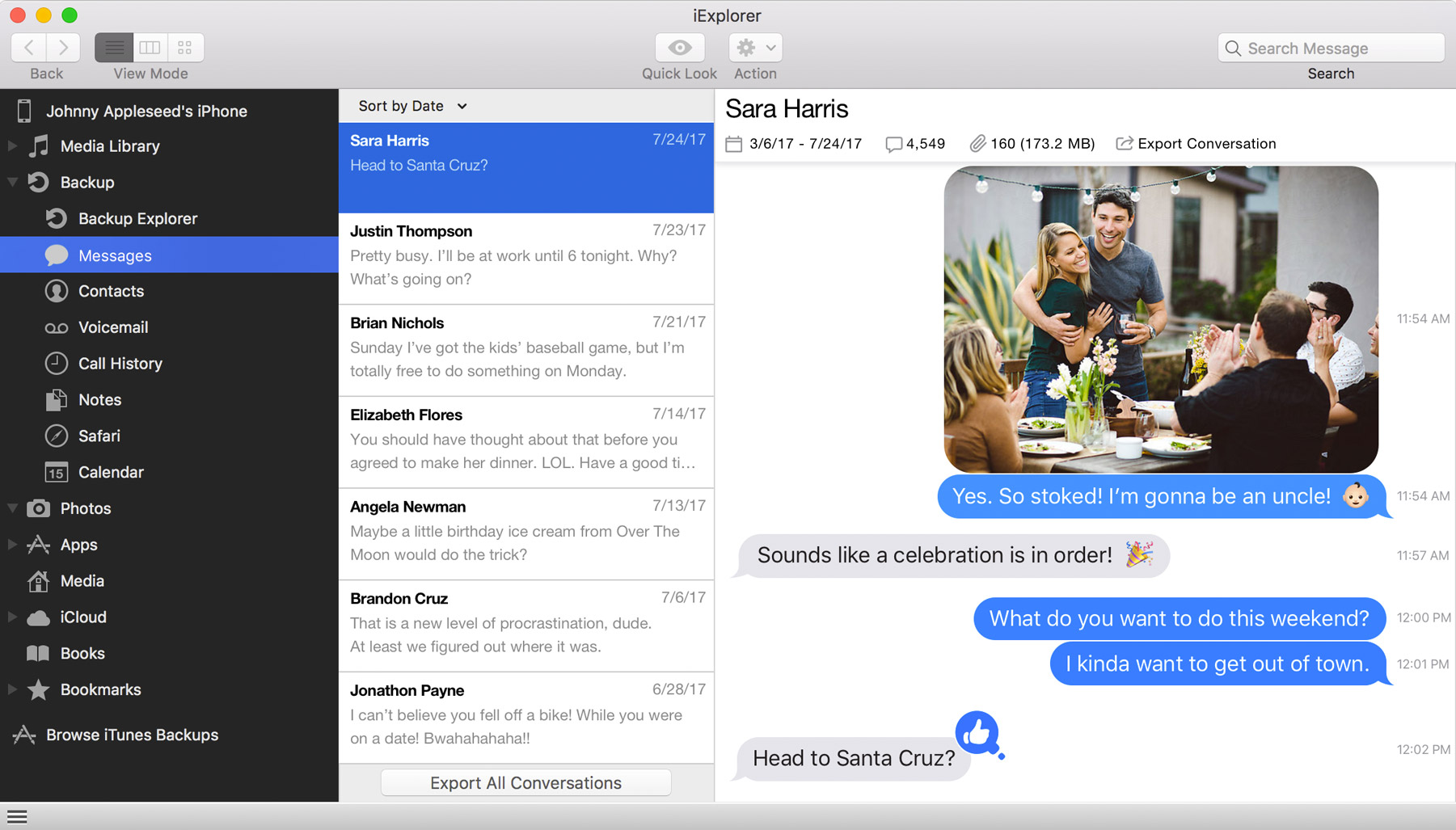Open the Calendar backup section
Screen dimensions: 1456x830
click(x=110, y=472)
